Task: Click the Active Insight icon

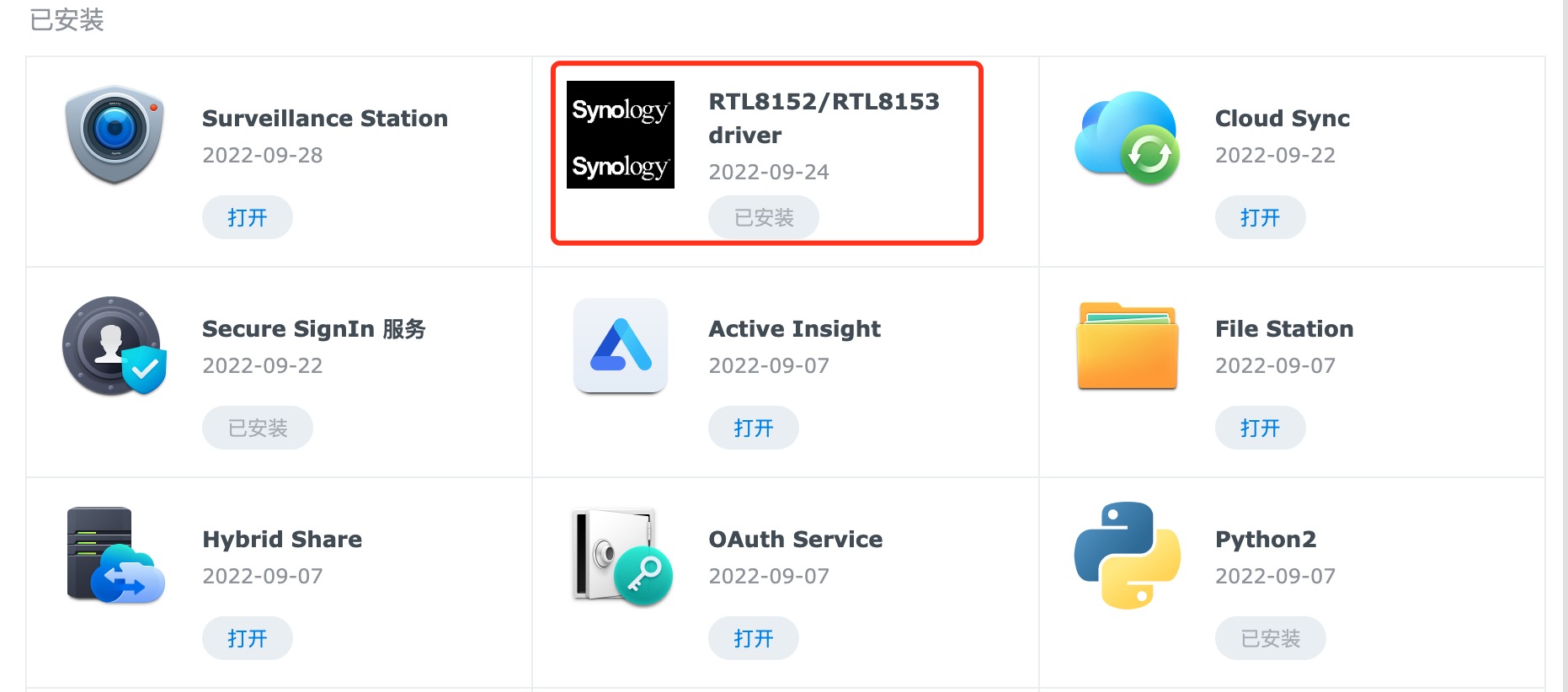Action: pyautogui.click(x=621, y=345)
